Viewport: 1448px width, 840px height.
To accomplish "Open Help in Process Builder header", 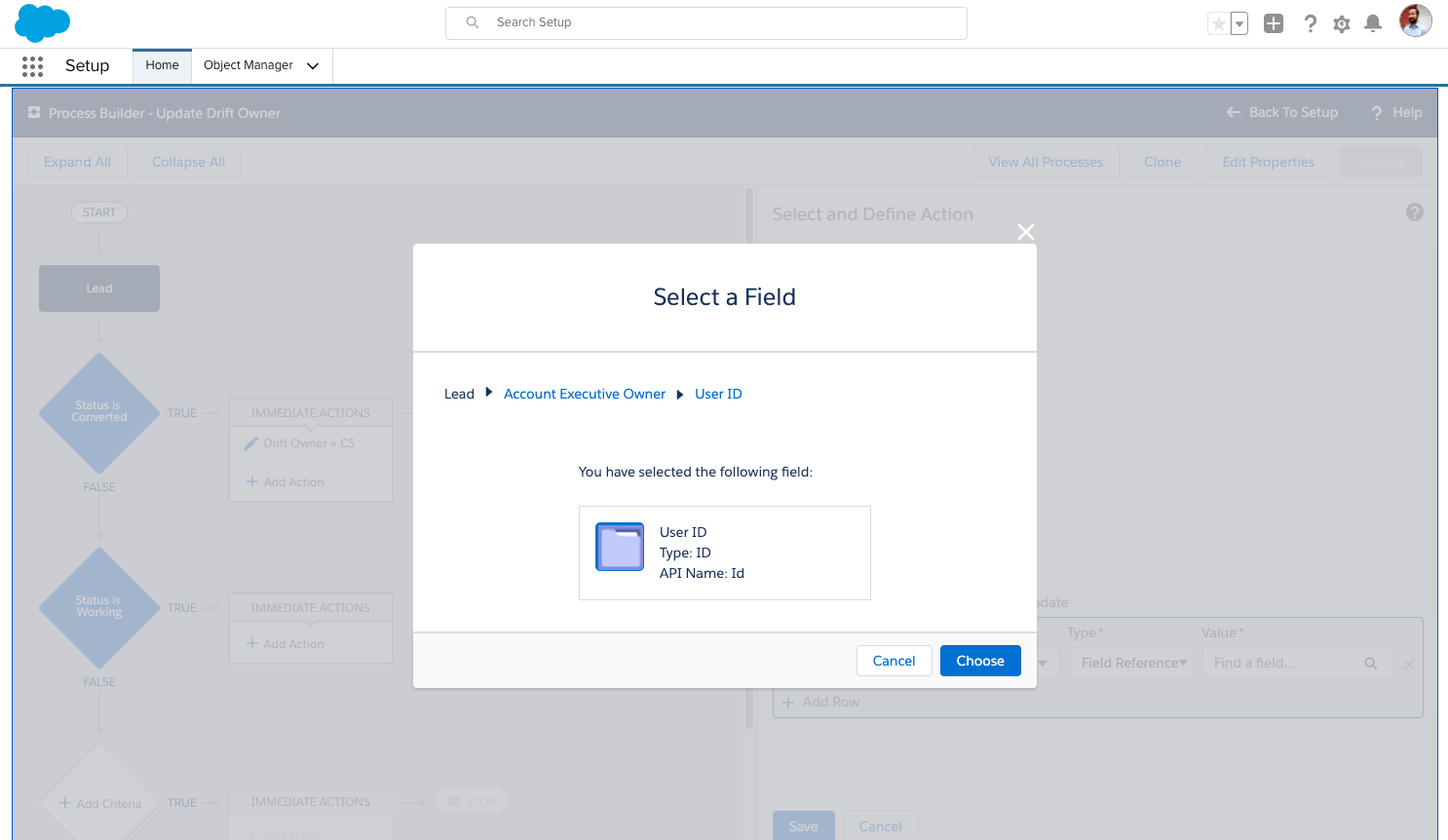I will [1396, 112].
